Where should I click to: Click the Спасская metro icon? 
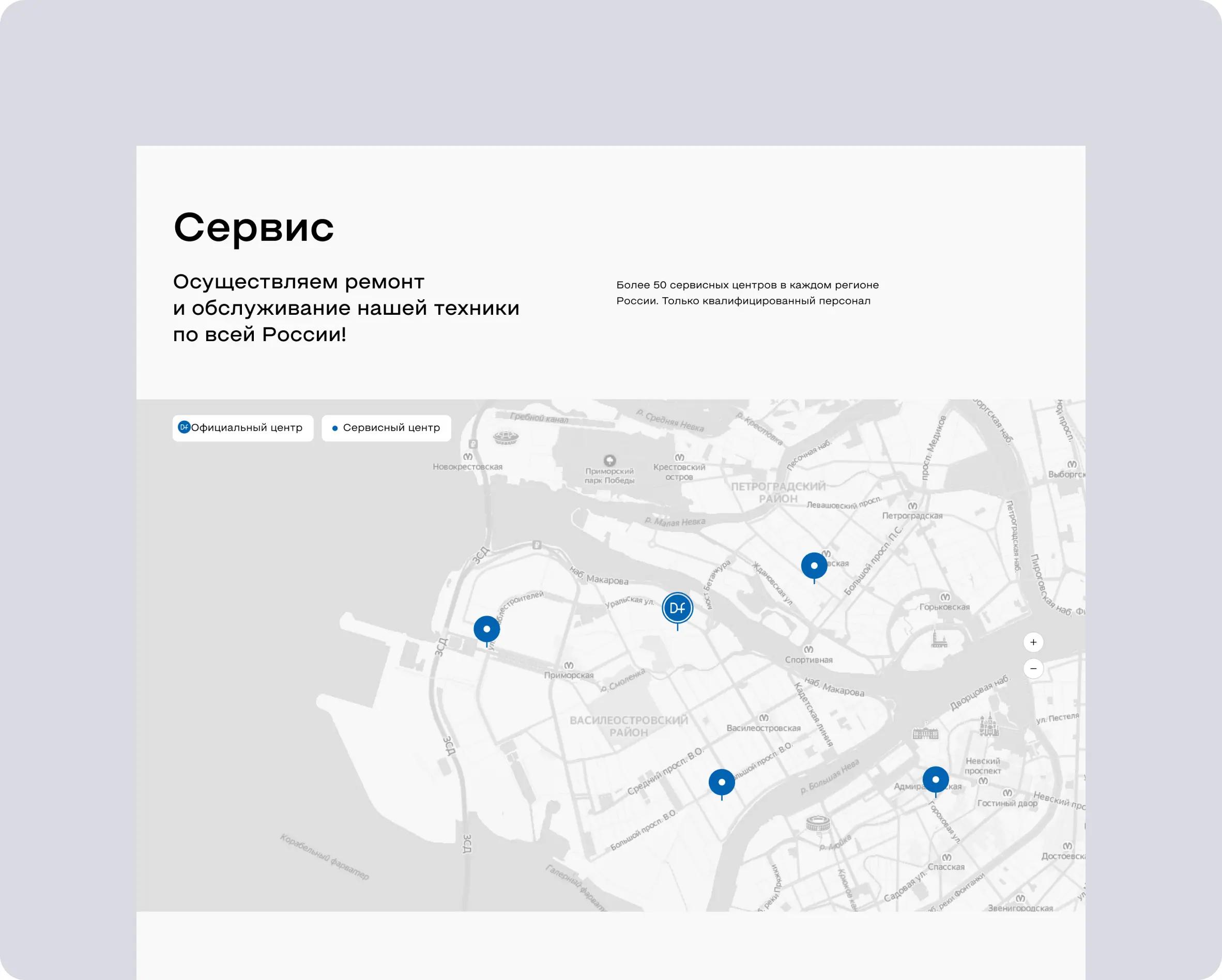[x=946, y=857]
